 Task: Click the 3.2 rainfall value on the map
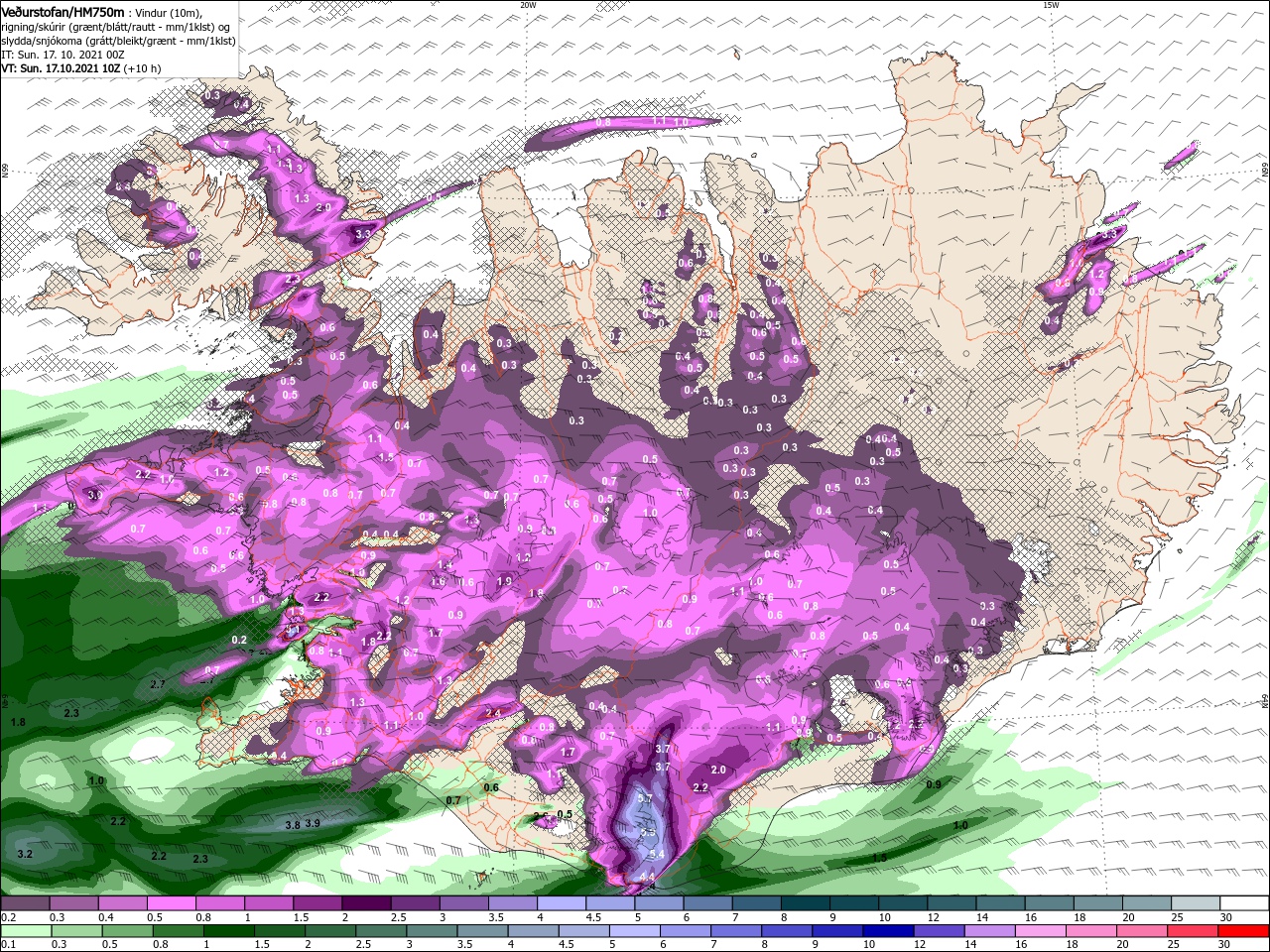point(26,854)
